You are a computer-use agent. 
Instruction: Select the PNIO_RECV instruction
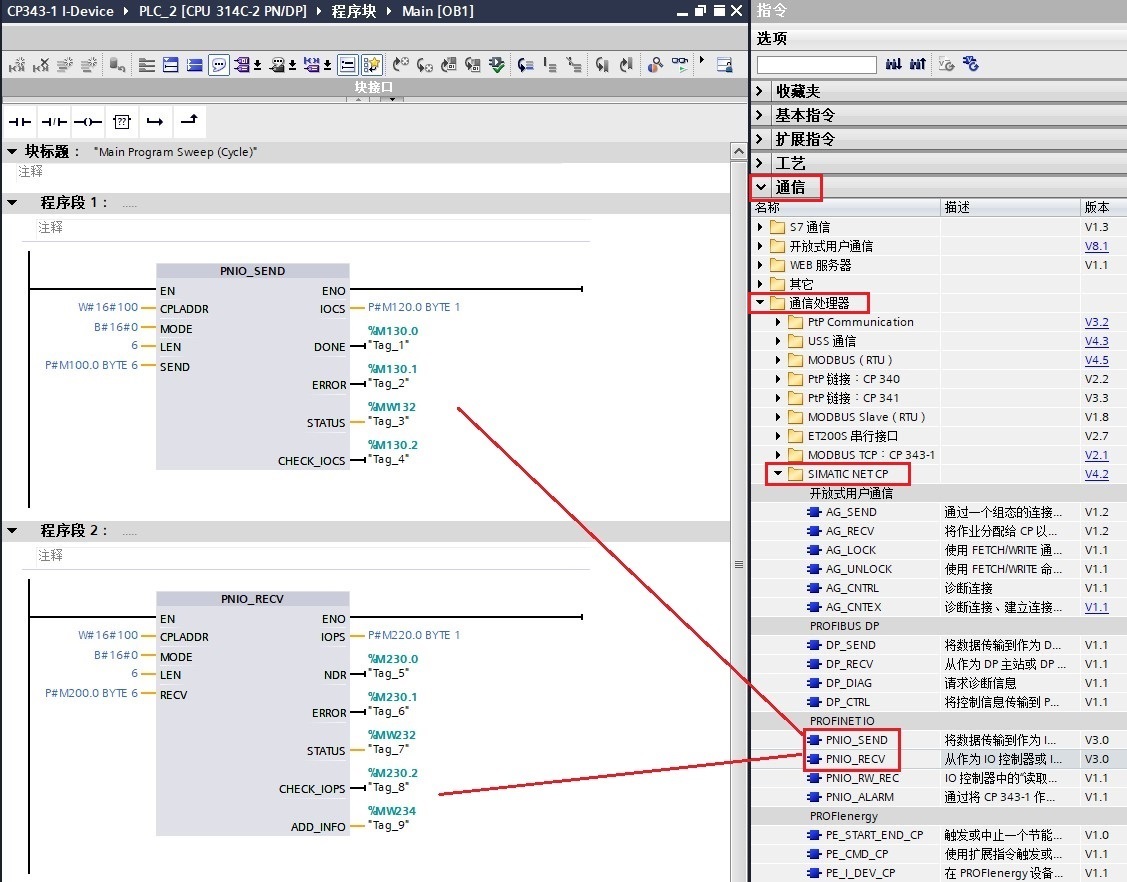855,758
